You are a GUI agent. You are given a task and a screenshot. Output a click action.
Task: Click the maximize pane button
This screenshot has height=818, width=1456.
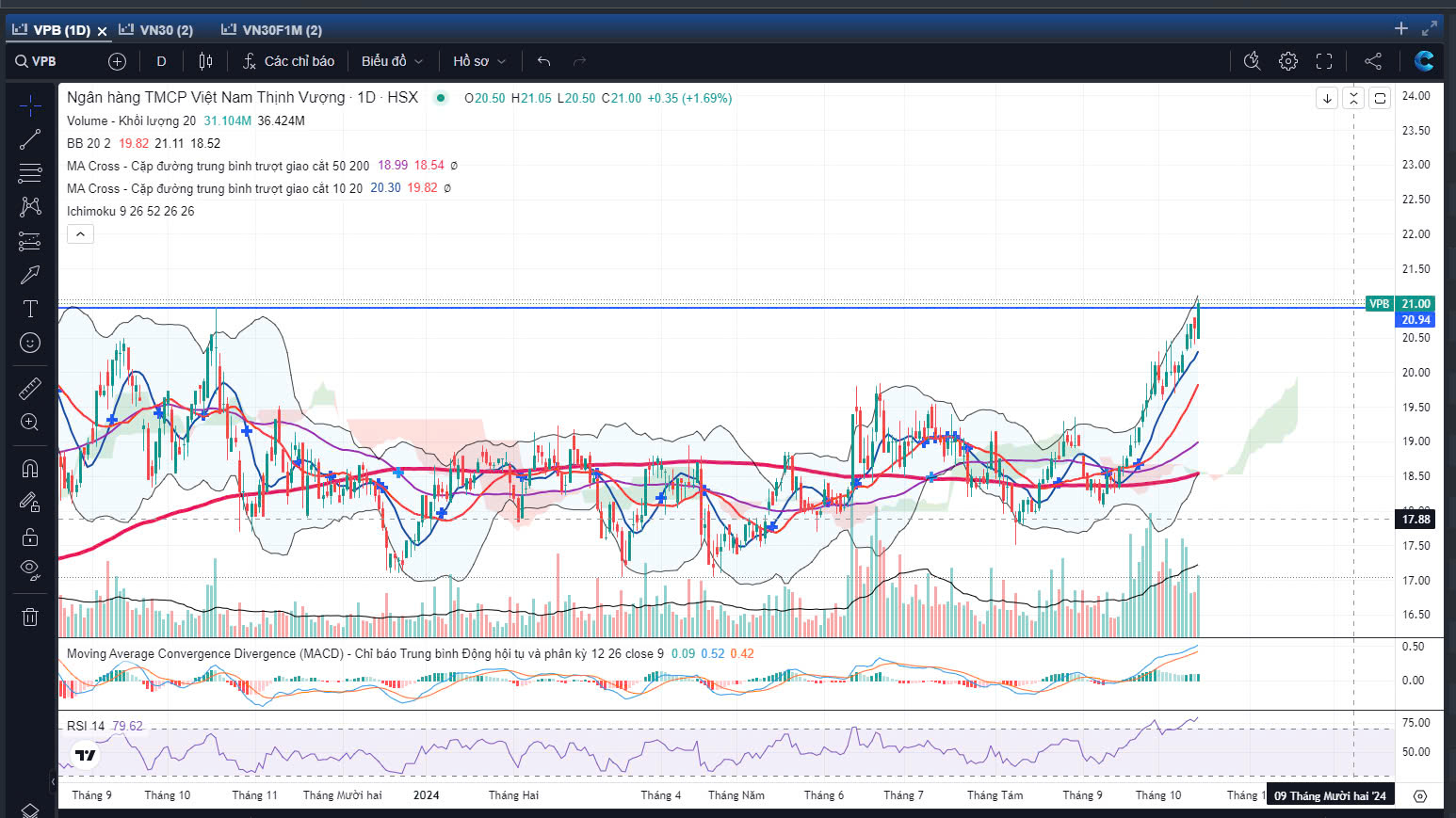click(x=1380, y=98)
